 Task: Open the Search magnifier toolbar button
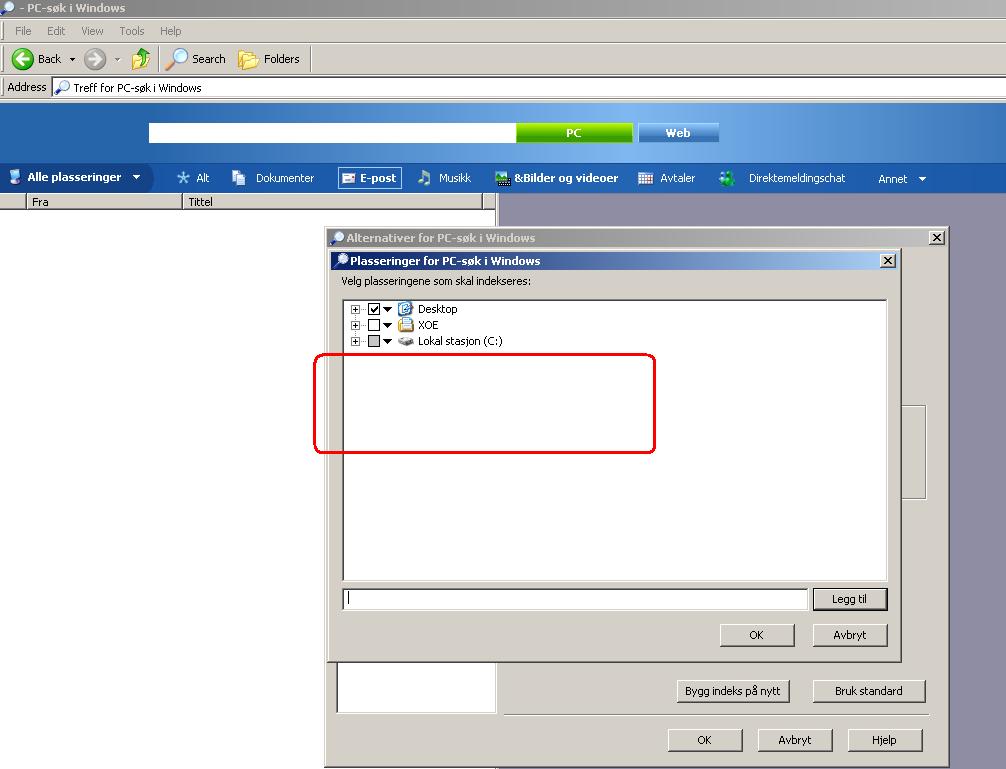click(196, 59)
